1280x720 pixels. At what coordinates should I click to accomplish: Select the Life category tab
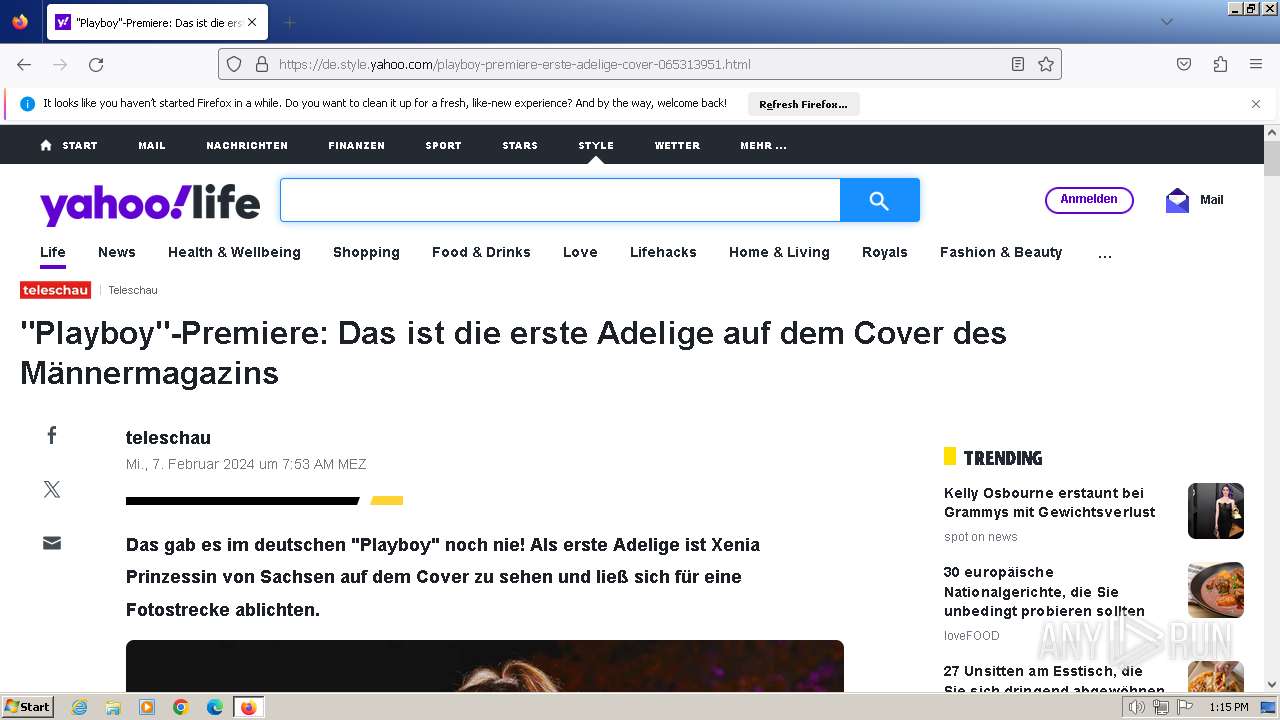53,252
